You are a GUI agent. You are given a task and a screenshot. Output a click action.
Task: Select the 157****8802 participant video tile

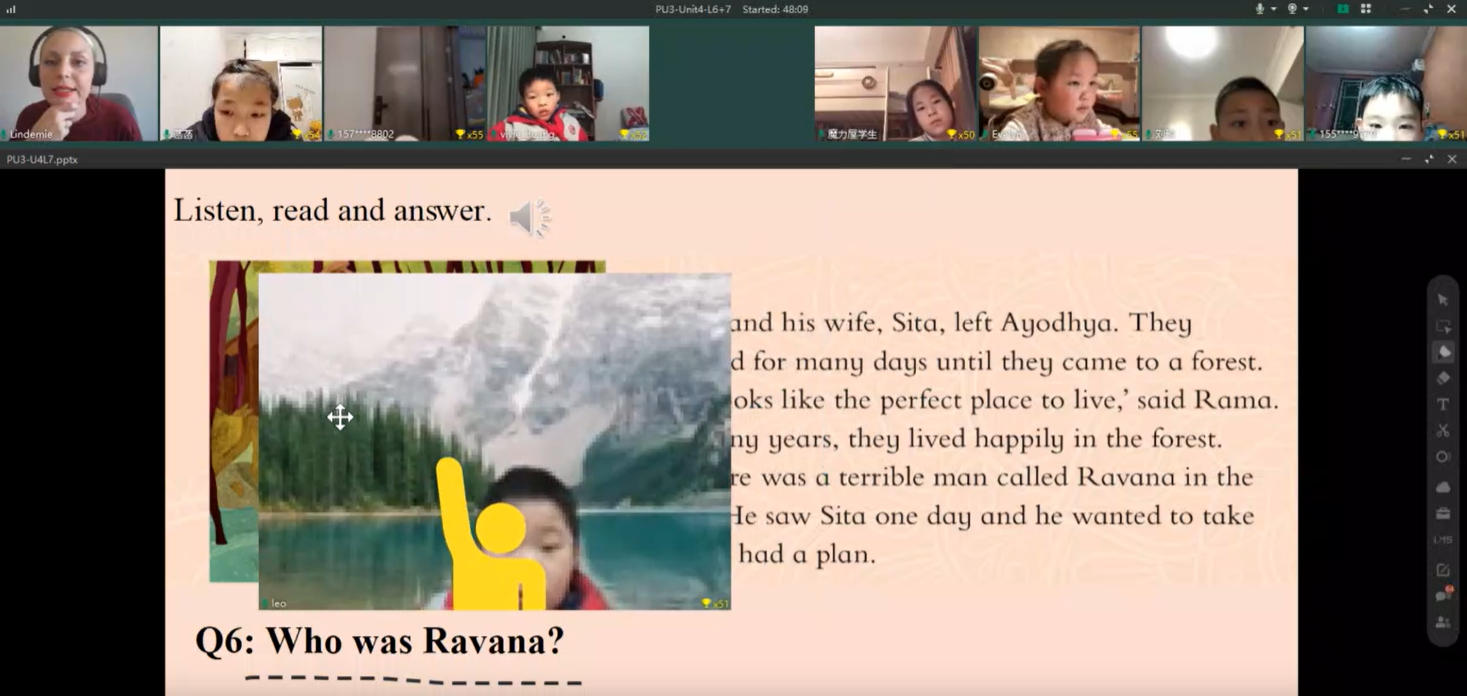tap(404, 83)
